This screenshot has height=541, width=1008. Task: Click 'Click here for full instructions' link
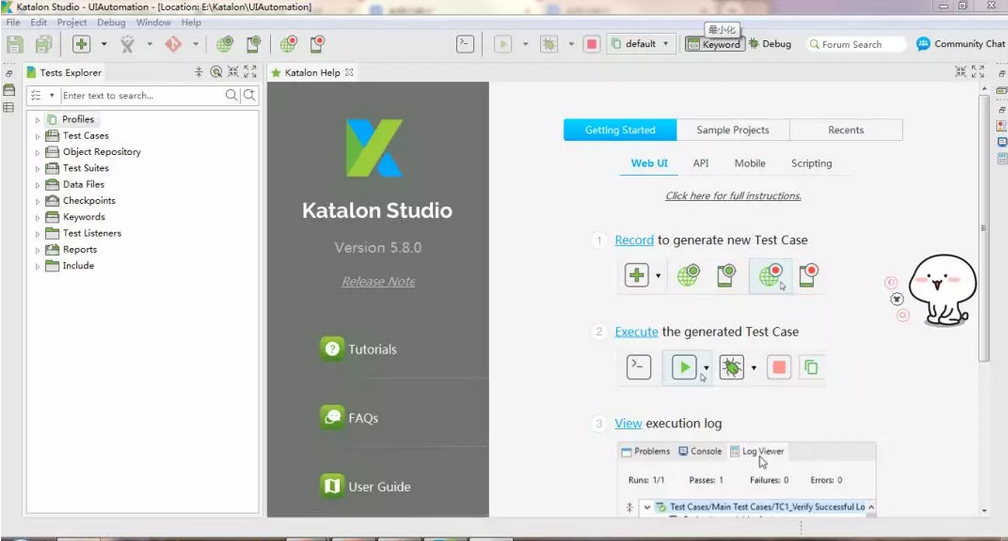click(x=733, y=195)
